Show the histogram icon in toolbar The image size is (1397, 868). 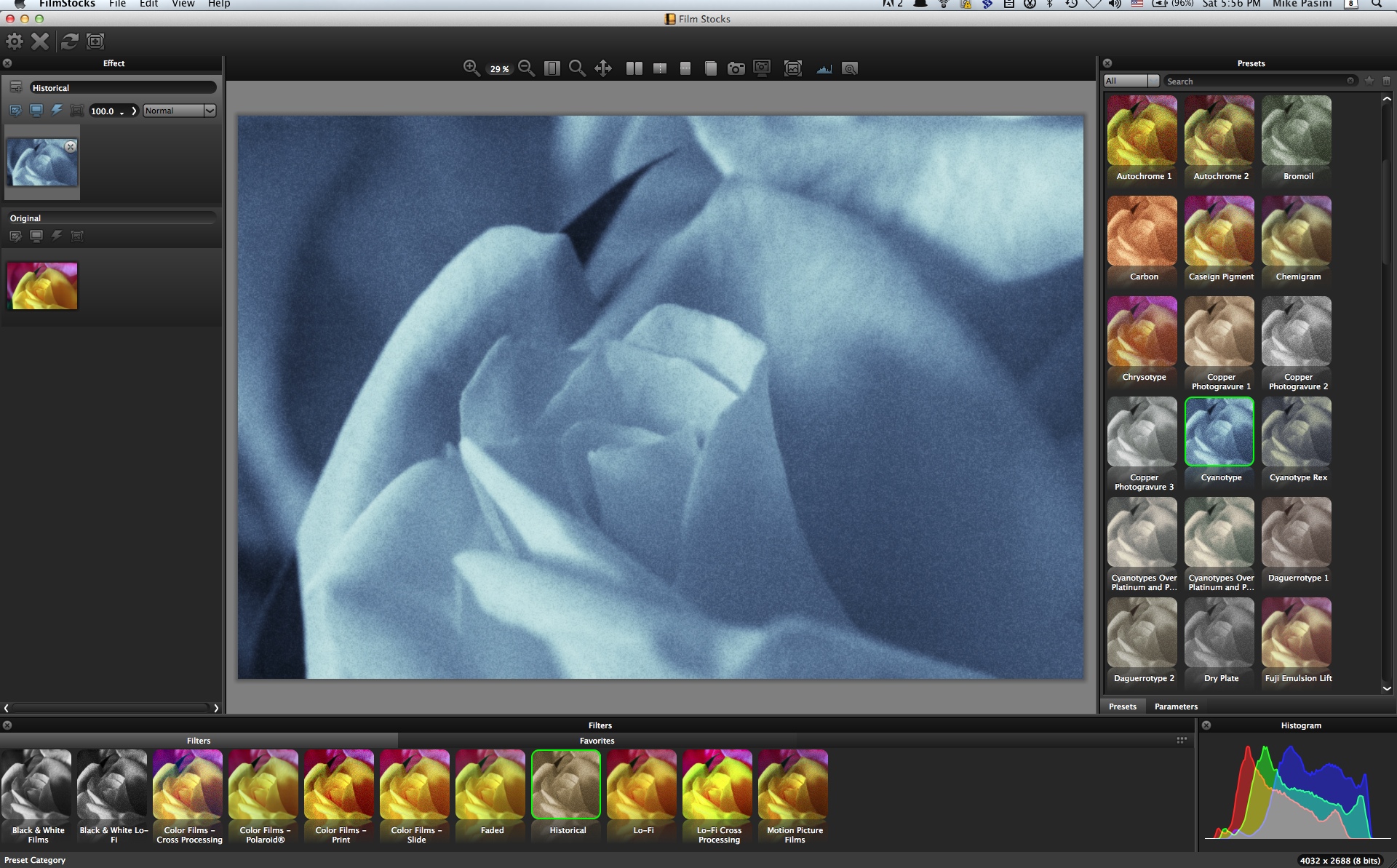(824, 68)
